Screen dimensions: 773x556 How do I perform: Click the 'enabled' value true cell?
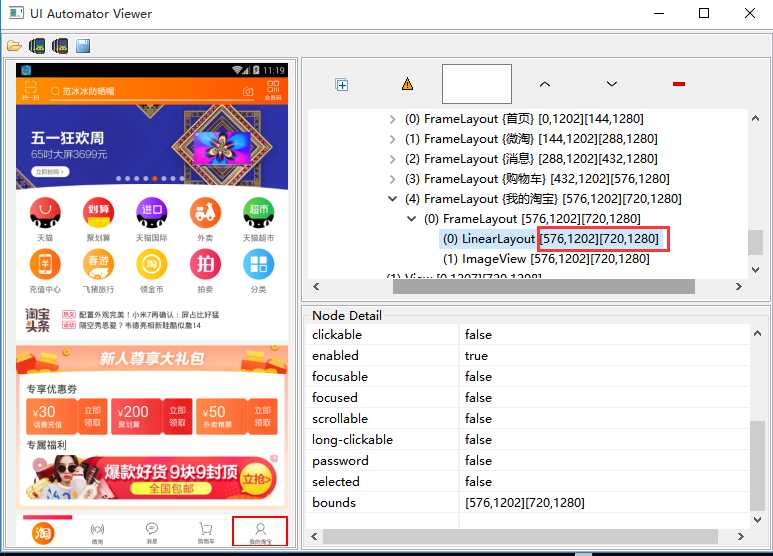[x=604, y=356]
